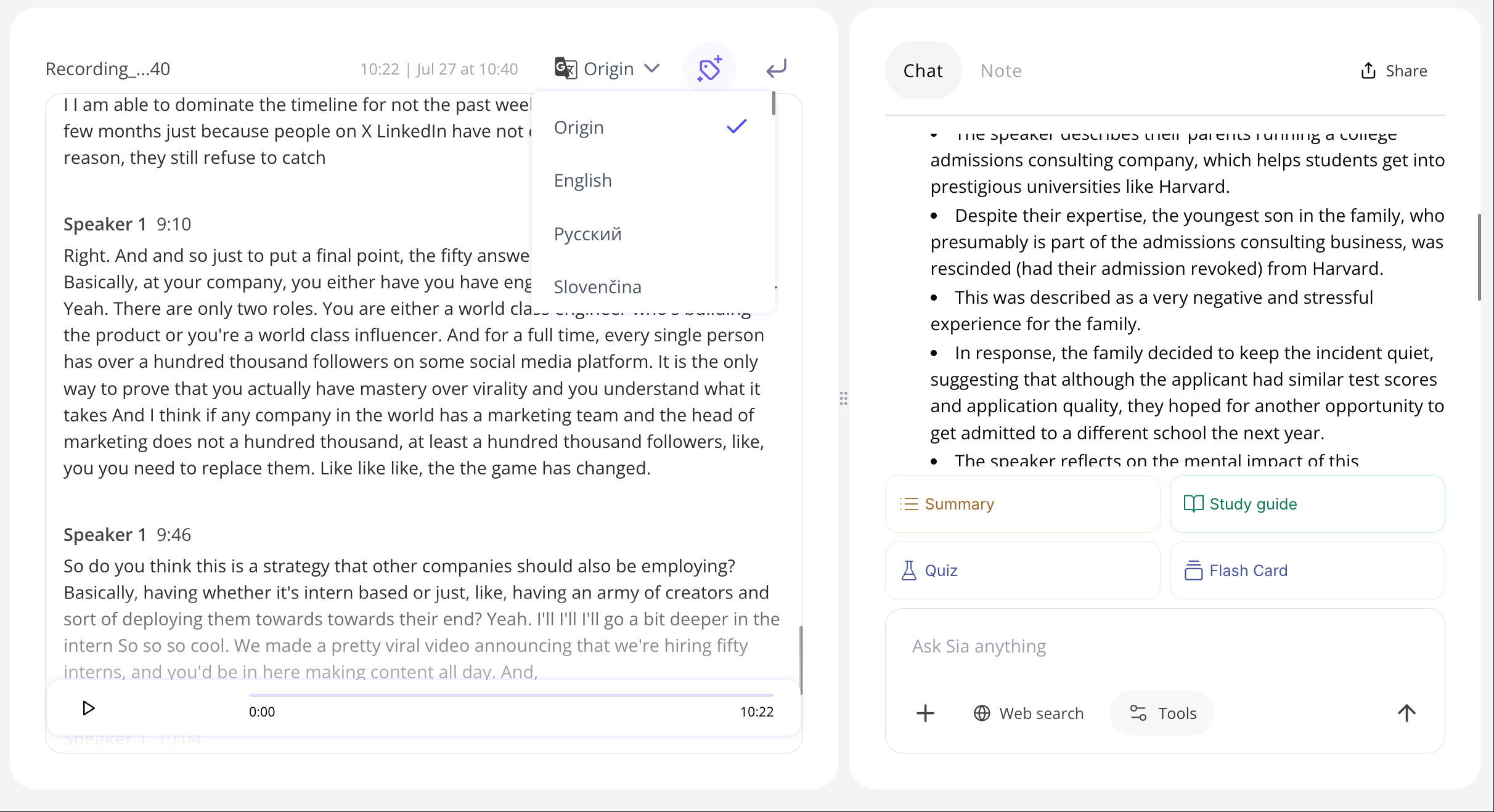
Task: Click the return arrow icon near translate
Action: pos(776,68)
